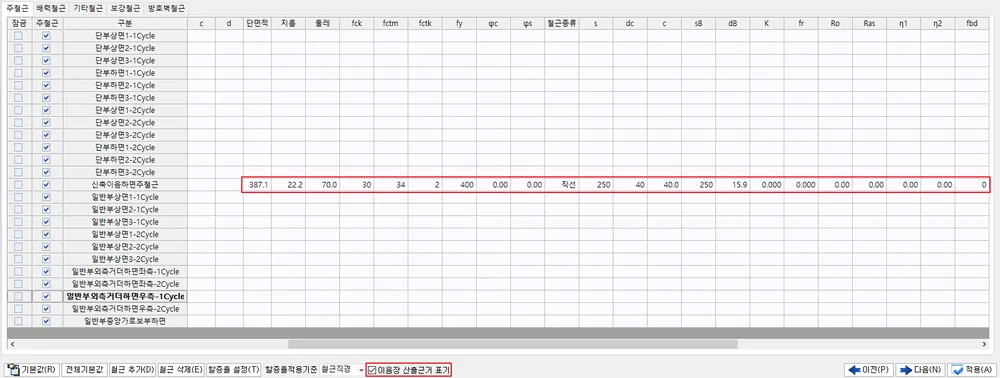This screenshot has width=1000, height=378.
Task: Select the 단부상면1-2Cycle row label
Action: coord(125,110)
